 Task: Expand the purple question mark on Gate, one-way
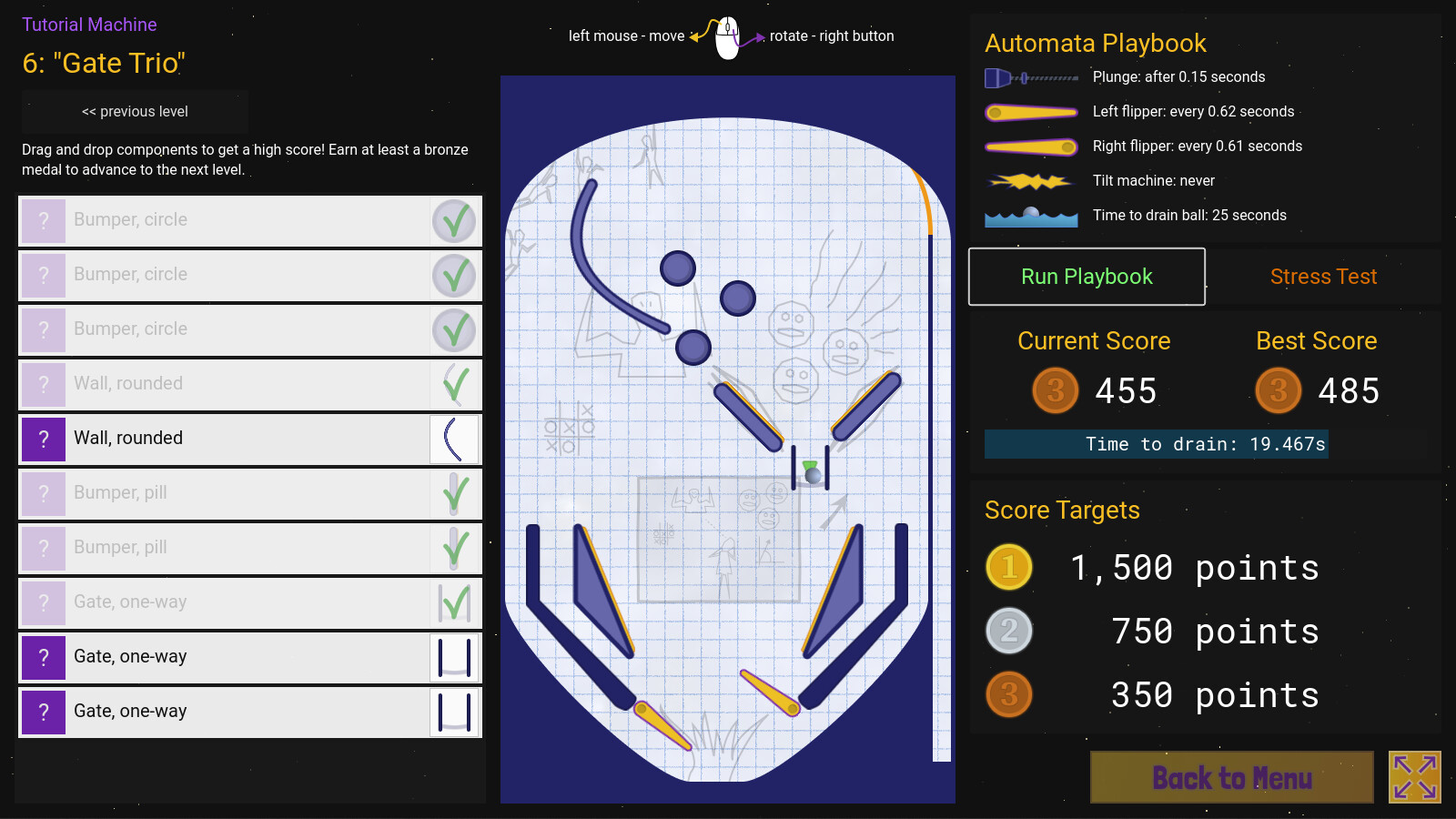pos(44,657)
